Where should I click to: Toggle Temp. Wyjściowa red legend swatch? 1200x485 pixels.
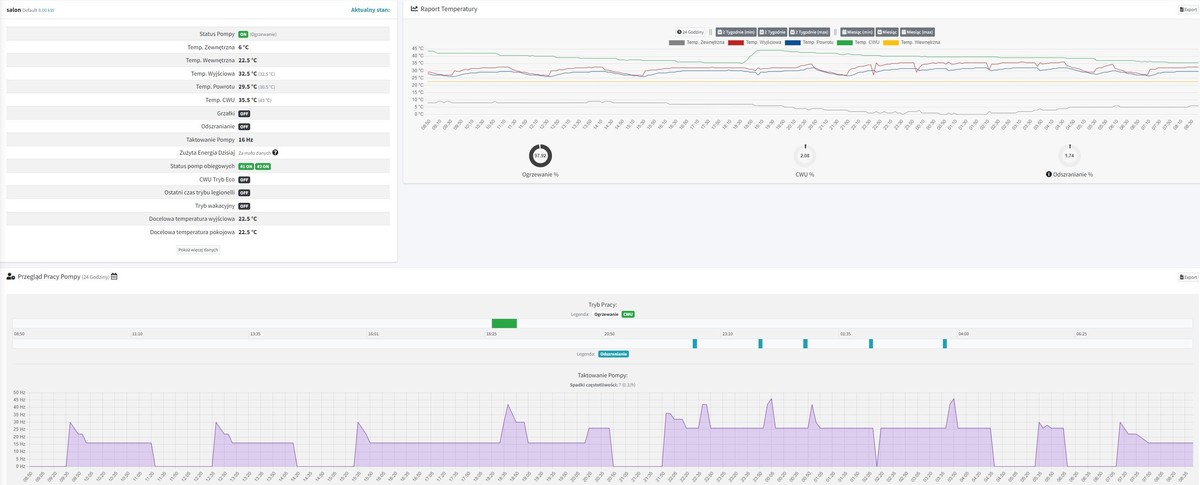pos(735,42)
